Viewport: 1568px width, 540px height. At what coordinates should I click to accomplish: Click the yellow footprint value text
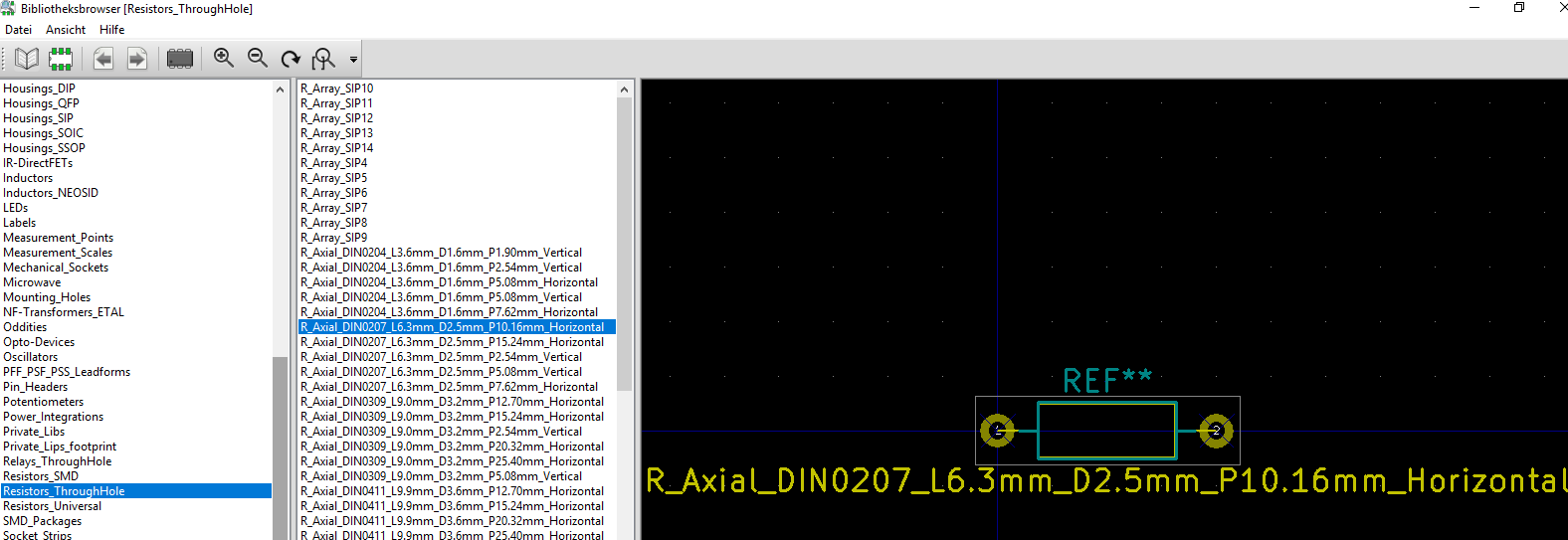[x=1106, y=481]
